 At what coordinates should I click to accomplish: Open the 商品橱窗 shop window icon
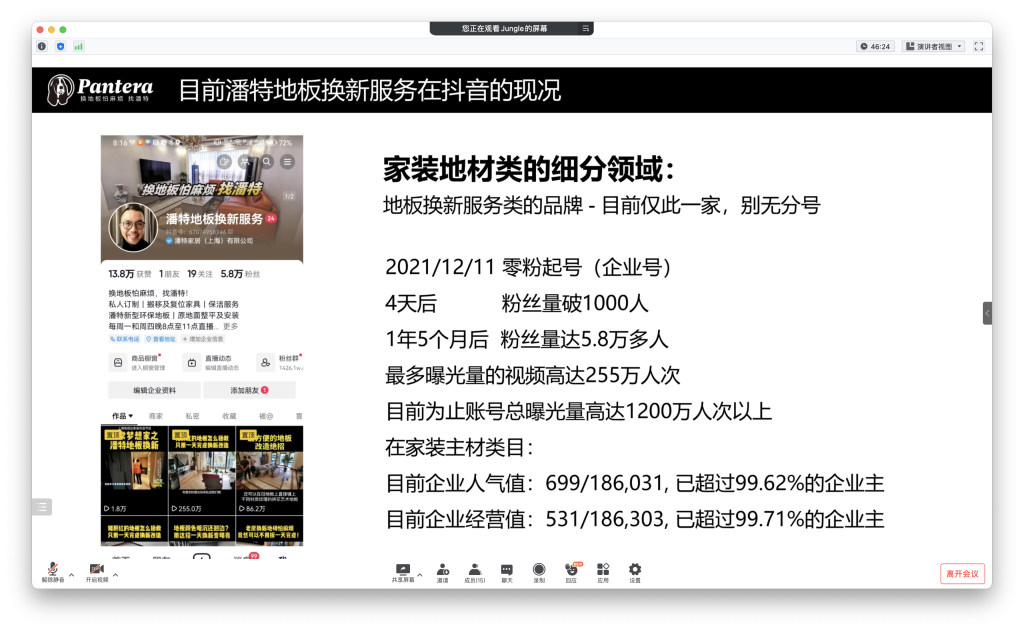[x=118, y=363]
